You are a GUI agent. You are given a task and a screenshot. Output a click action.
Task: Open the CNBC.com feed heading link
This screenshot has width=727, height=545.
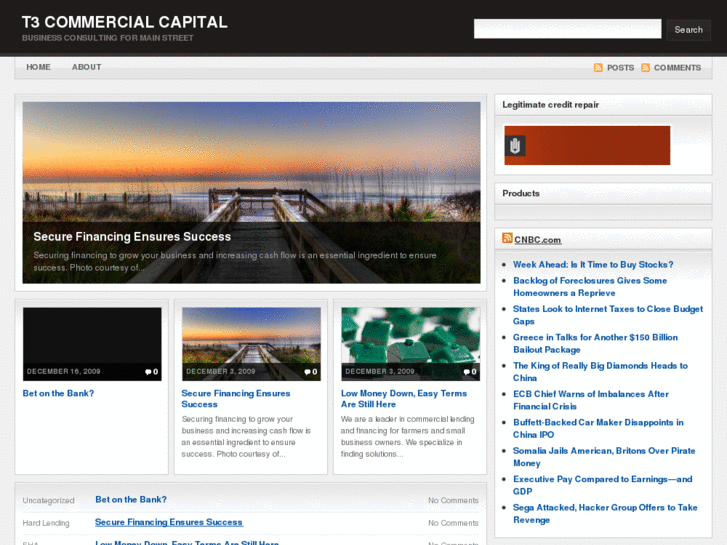[x=538, y=240]
